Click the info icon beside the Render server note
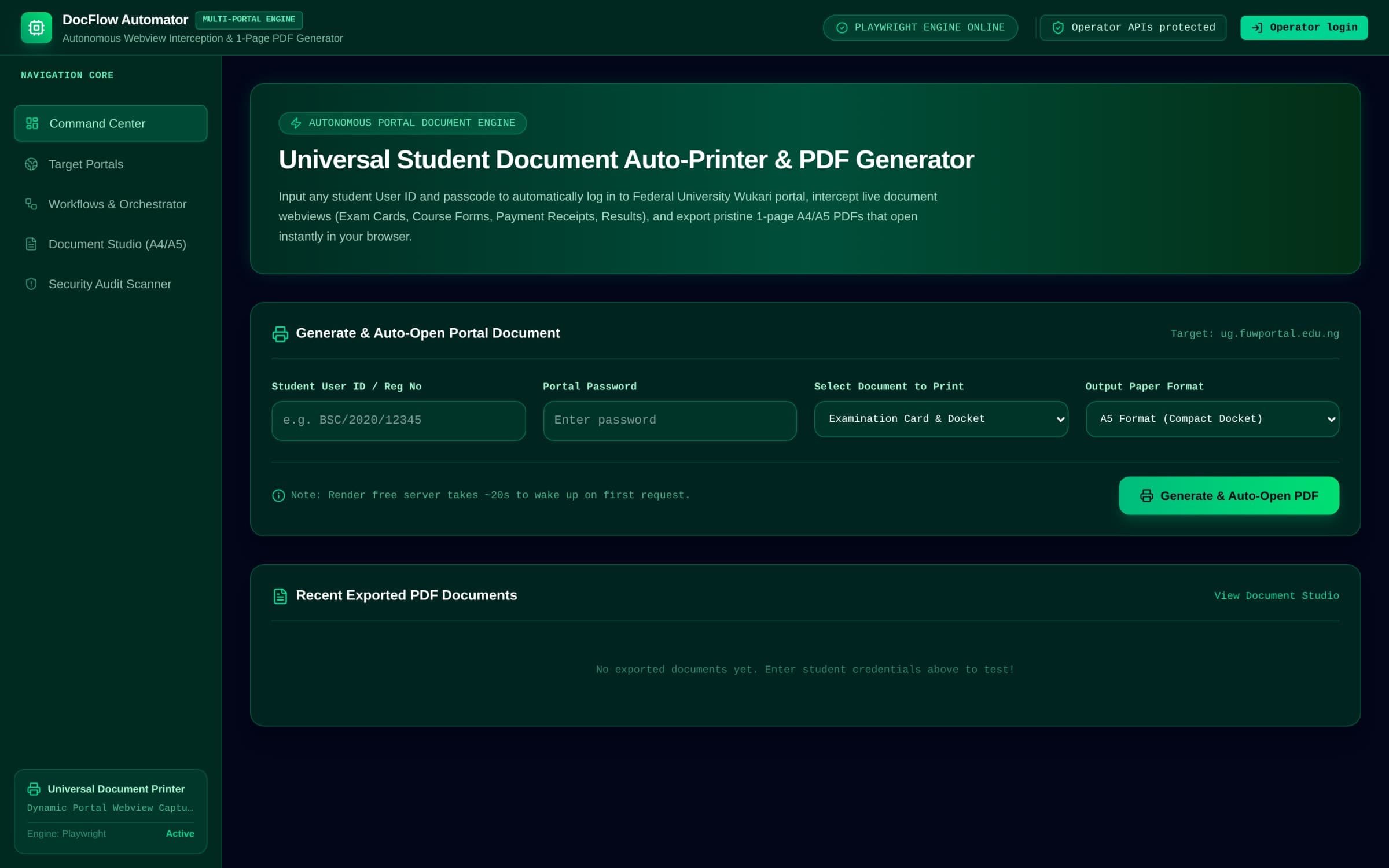 point(278,495)
